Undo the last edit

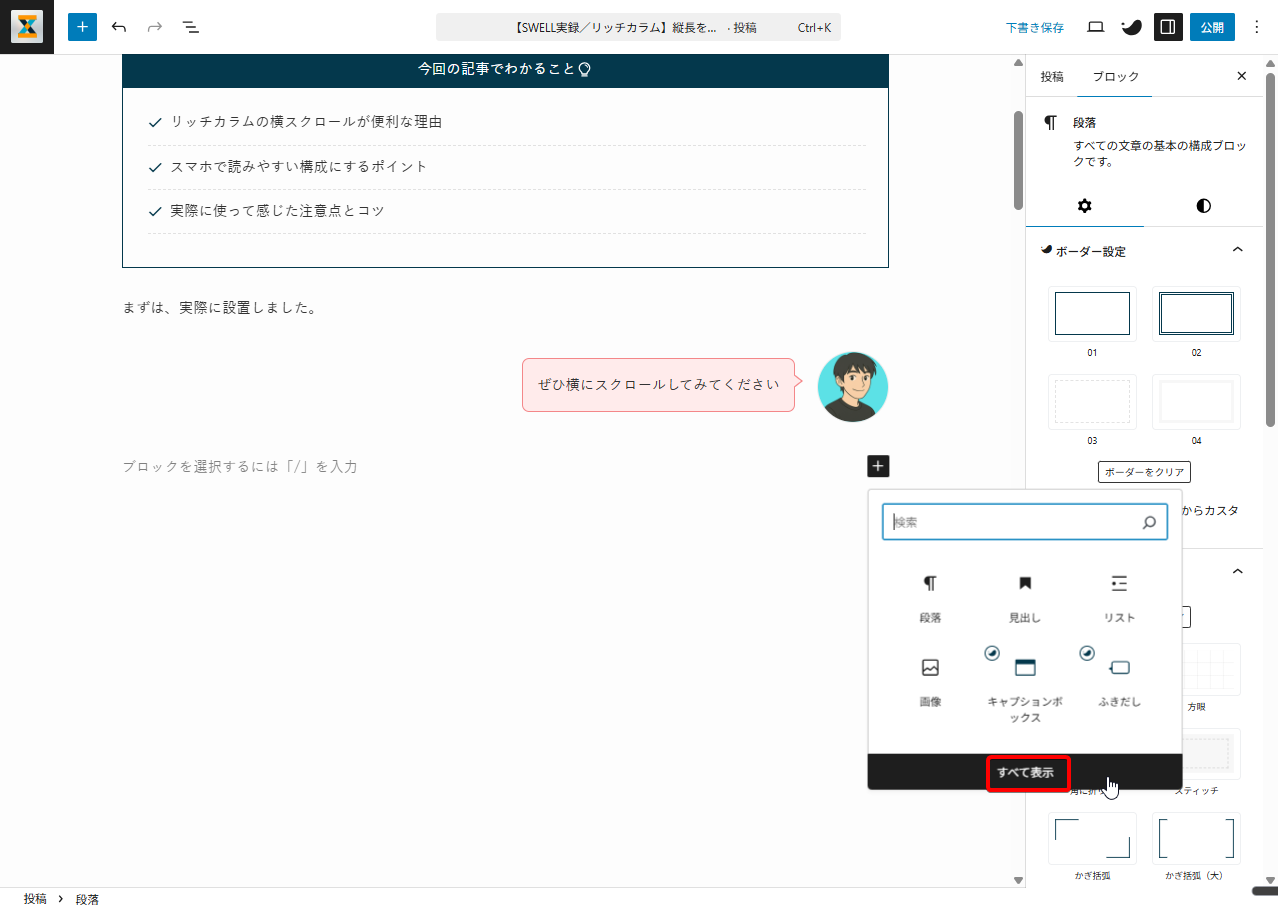pos(119,27)
